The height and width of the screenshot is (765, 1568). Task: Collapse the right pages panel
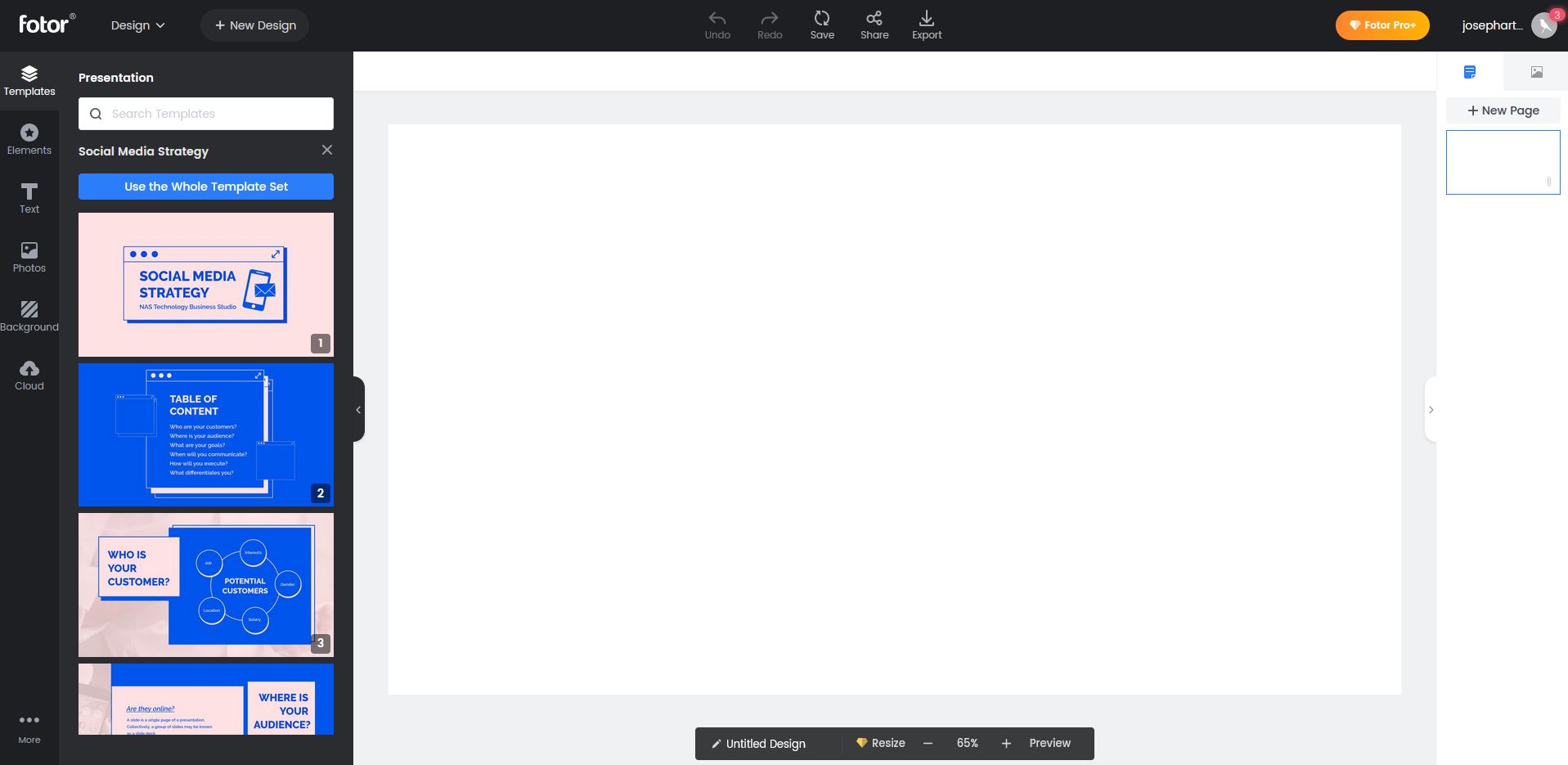click(1431, 410)
